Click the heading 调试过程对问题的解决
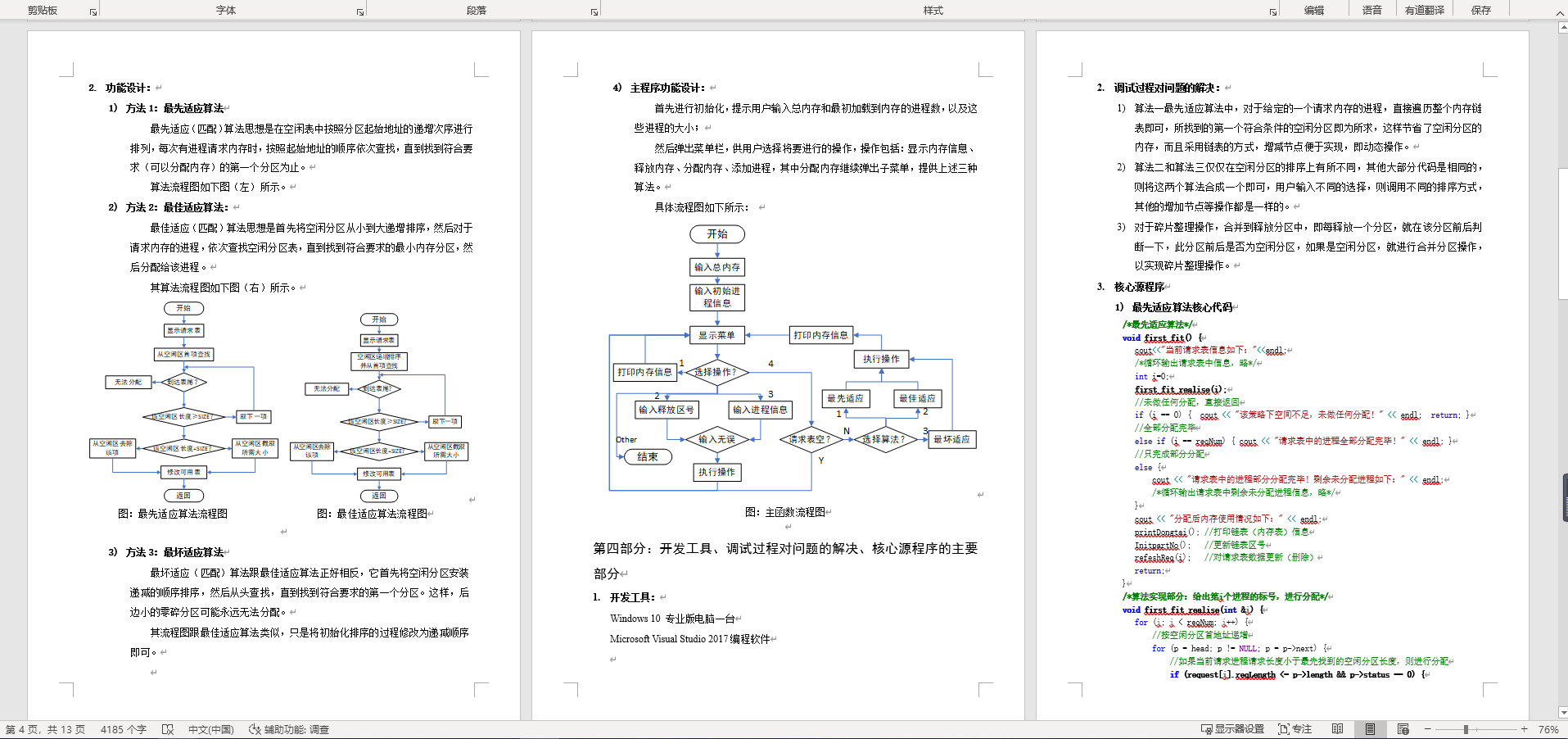This screenshot has width=1568, height=739. tap(1168, 88)
